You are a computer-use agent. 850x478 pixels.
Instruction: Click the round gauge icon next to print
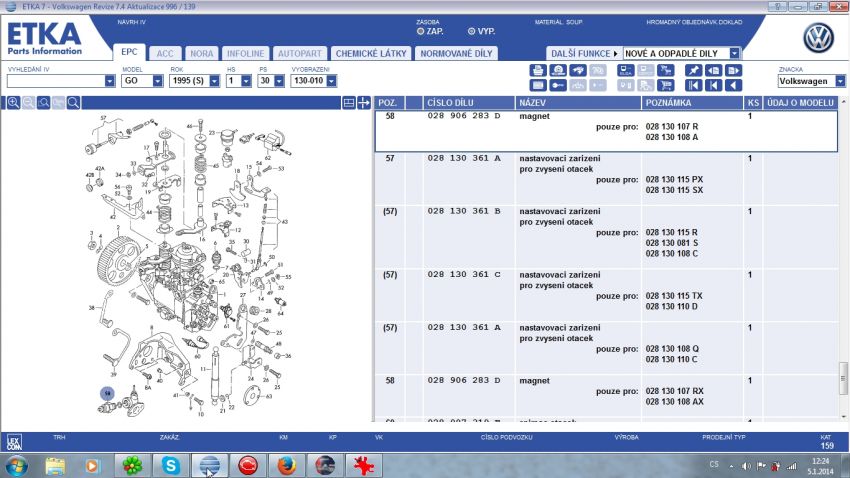click(558, 70)
